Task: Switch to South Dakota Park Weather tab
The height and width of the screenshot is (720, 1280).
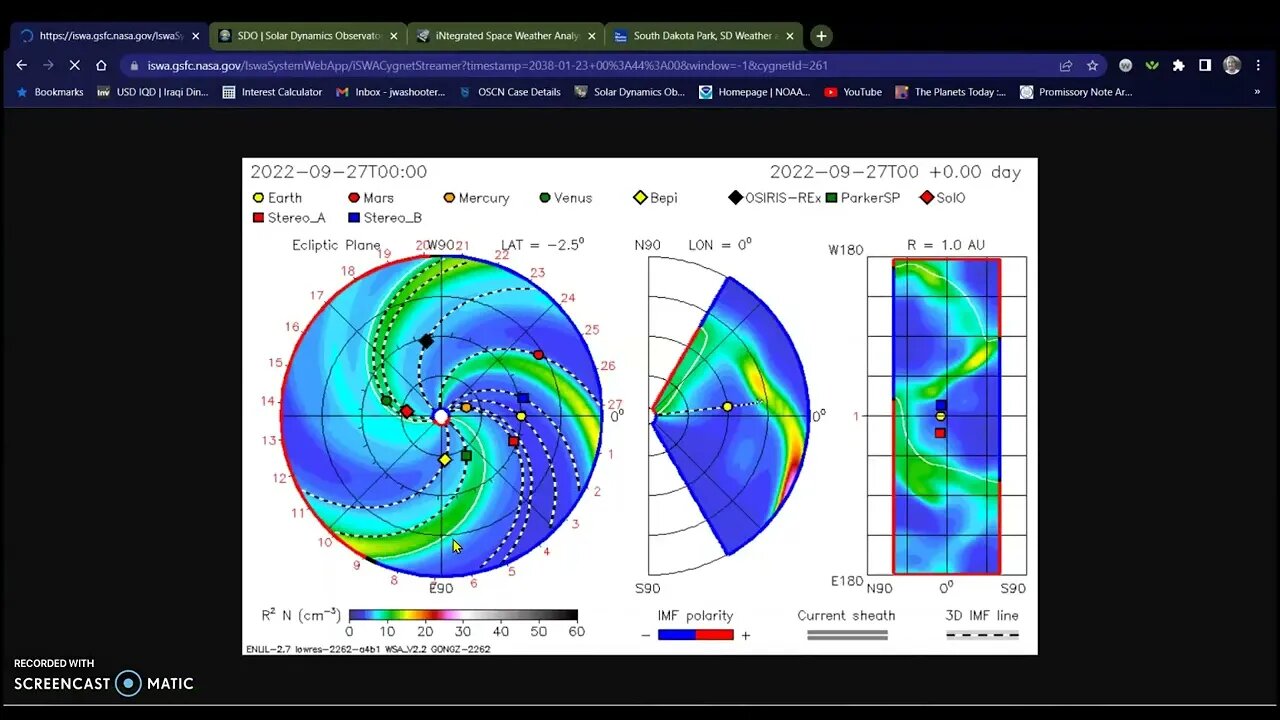Action: pos(704,36)
